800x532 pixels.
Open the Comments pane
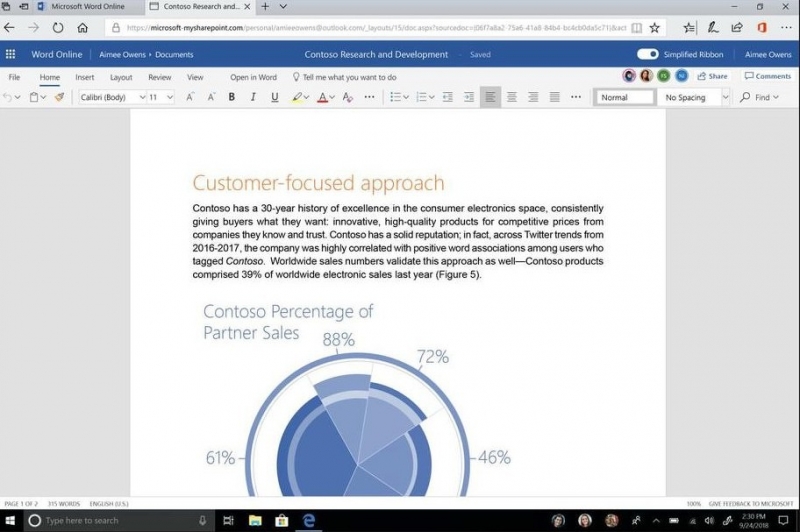[x=767, y=76]
